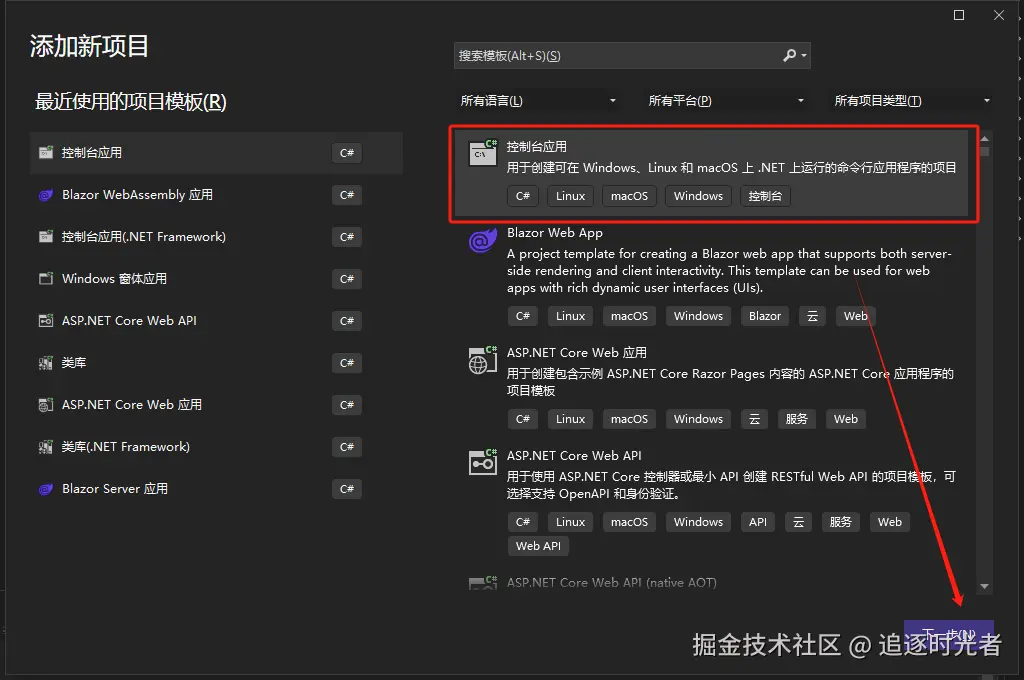The height and width of the screenshot is (680, 1024).
Task: Click the Web API tag
Action: 538,546
